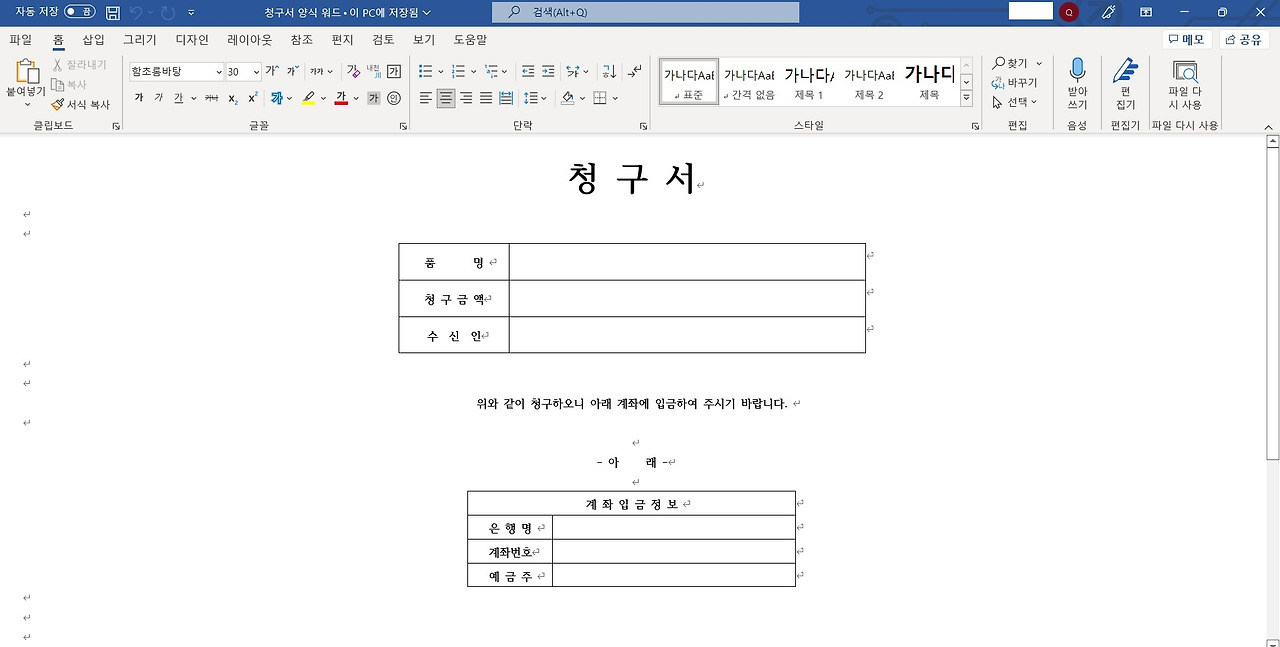1280x647 pixels.
Task: Center align the paragraph
Action: click(446, 98)
